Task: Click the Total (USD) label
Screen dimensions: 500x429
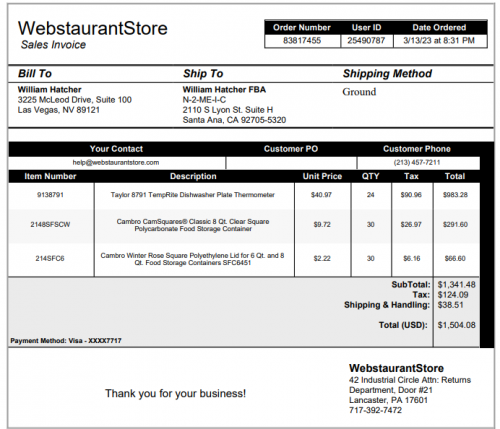Action: click(x=403, y=325)
